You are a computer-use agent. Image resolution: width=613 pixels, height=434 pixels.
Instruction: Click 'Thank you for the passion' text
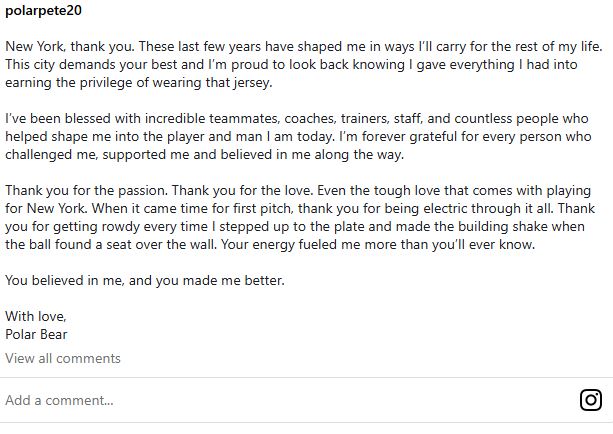click(90, 191)
